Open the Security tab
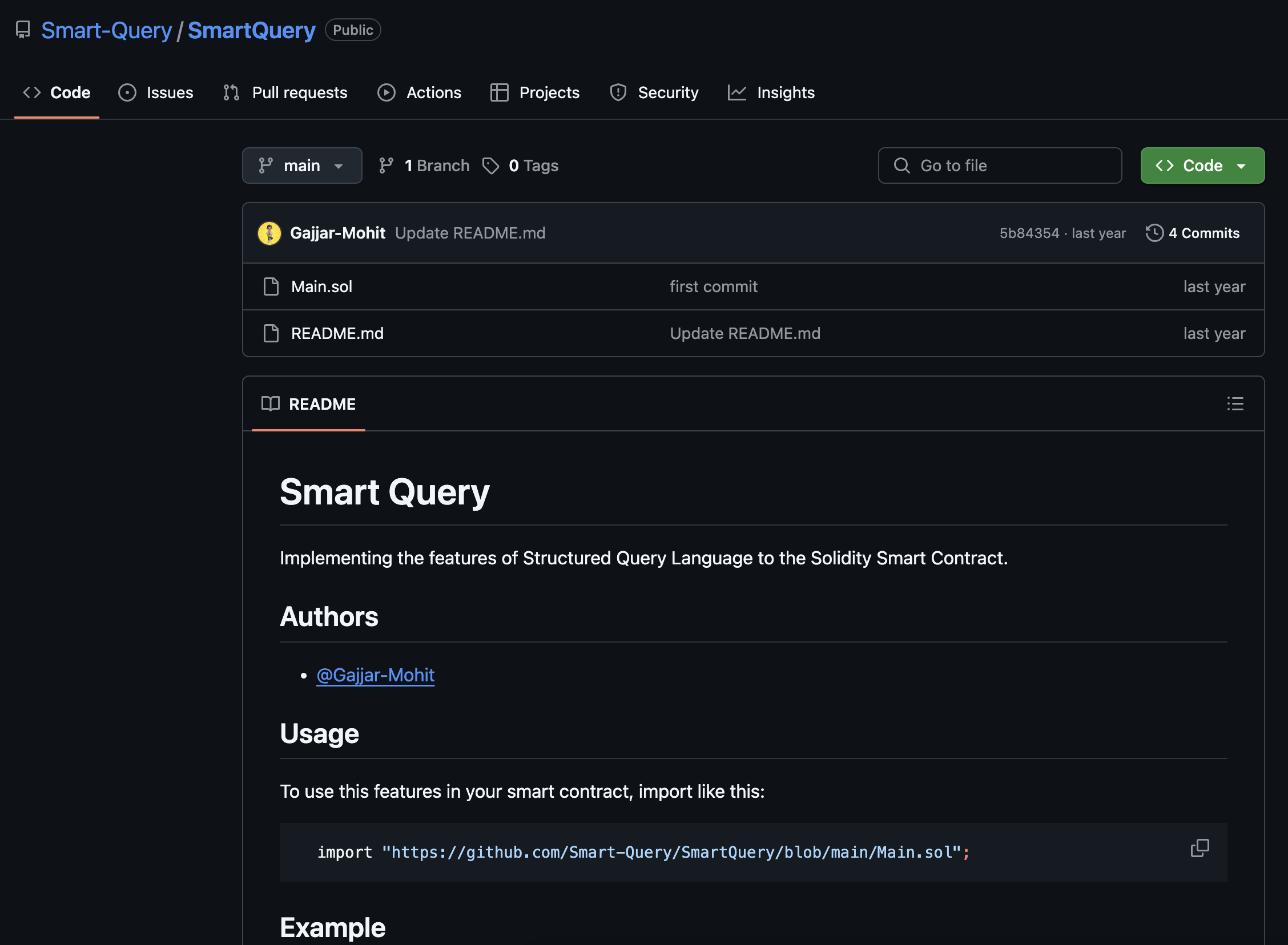The height and width of the screenshot is (945, 1288). (x=654, y=92)
